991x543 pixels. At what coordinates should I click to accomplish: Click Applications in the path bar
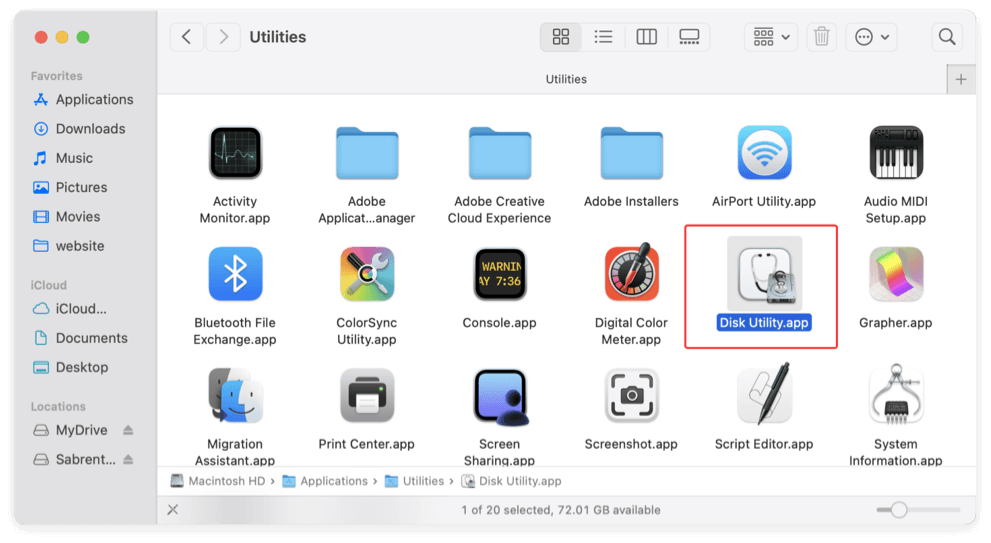(x=325, y=481)
